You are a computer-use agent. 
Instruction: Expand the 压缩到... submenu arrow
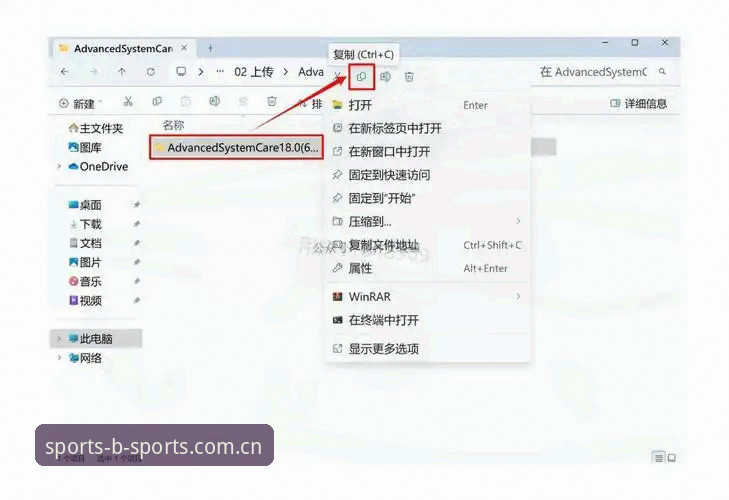[518, 221]
